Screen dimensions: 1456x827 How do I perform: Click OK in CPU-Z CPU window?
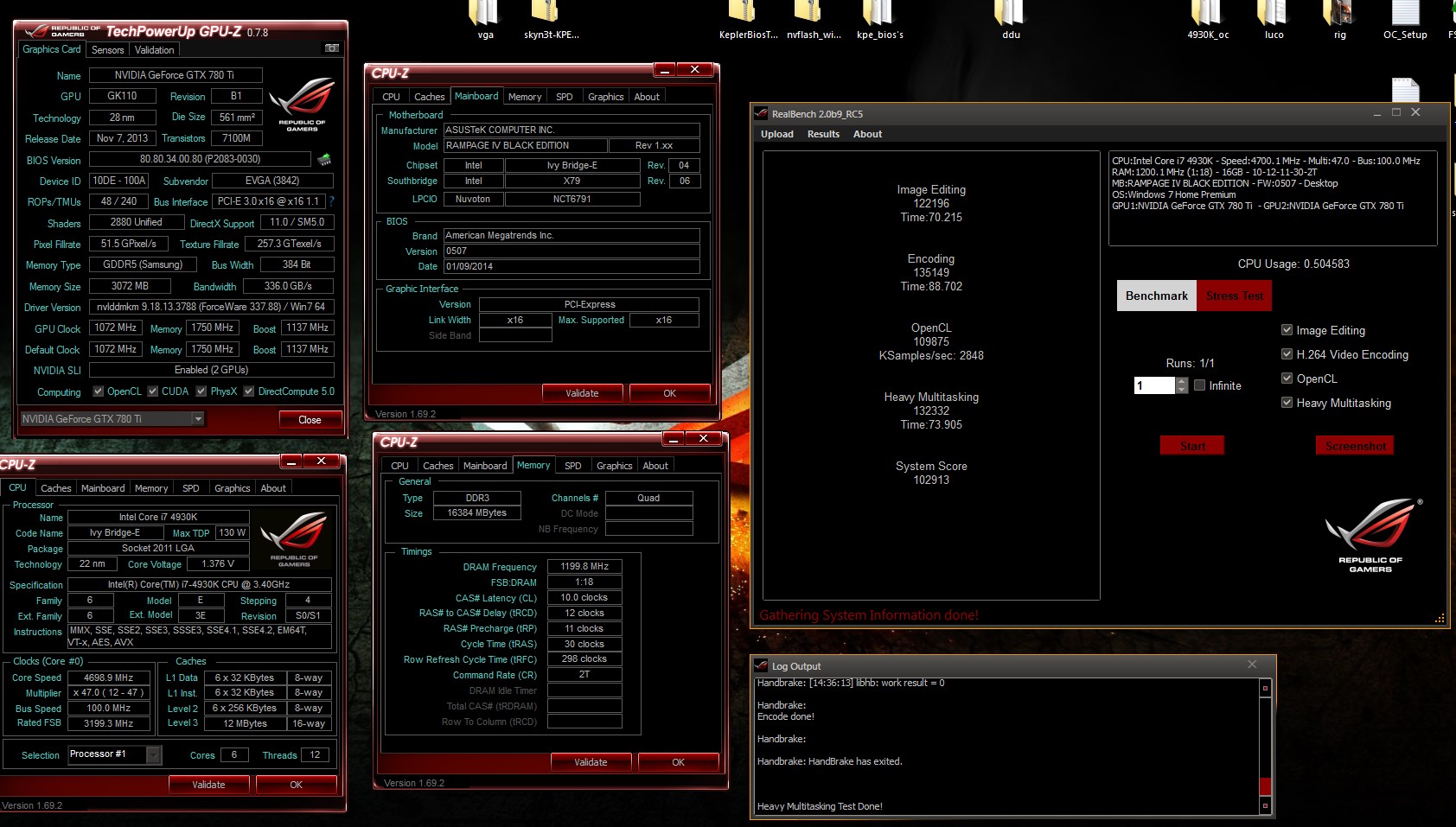point(297,785)
